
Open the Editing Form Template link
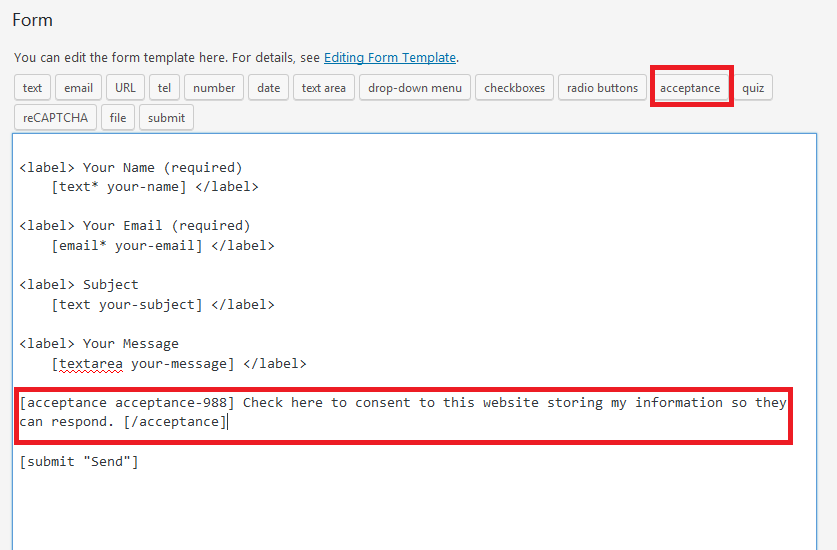click(x=390, y=58)
